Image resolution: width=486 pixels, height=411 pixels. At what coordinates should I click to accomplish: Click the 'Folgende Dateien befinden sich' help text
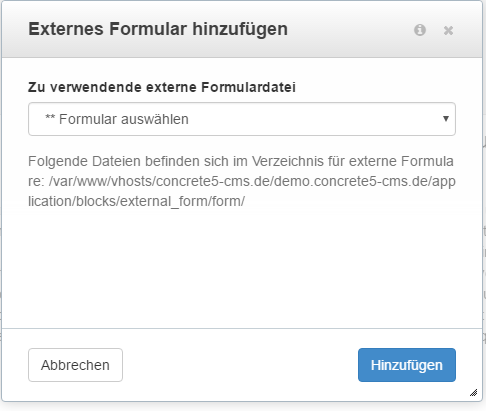(137, 161)
